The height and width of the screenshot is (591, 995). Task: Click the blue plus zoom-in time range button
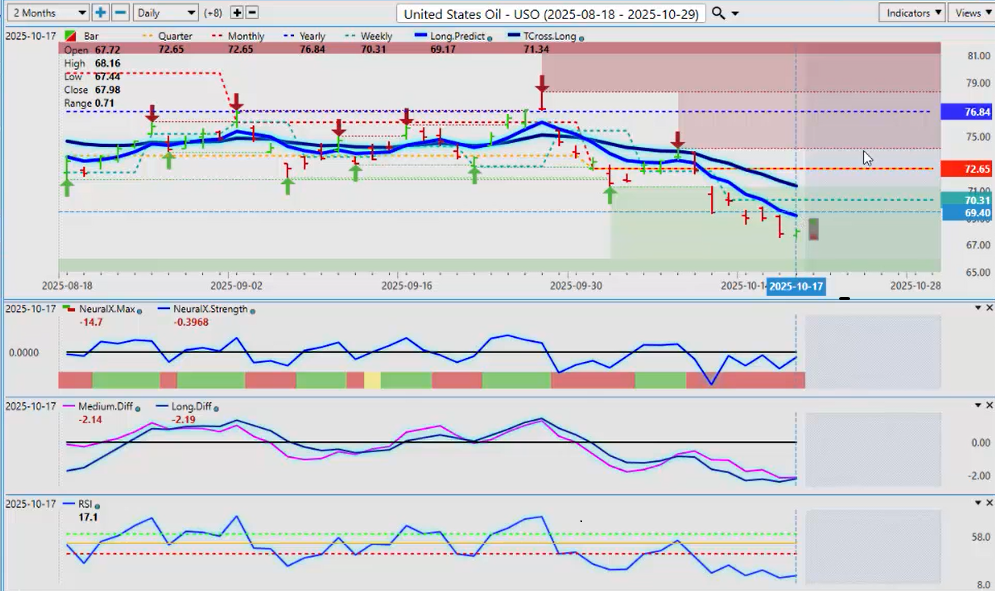101,13
